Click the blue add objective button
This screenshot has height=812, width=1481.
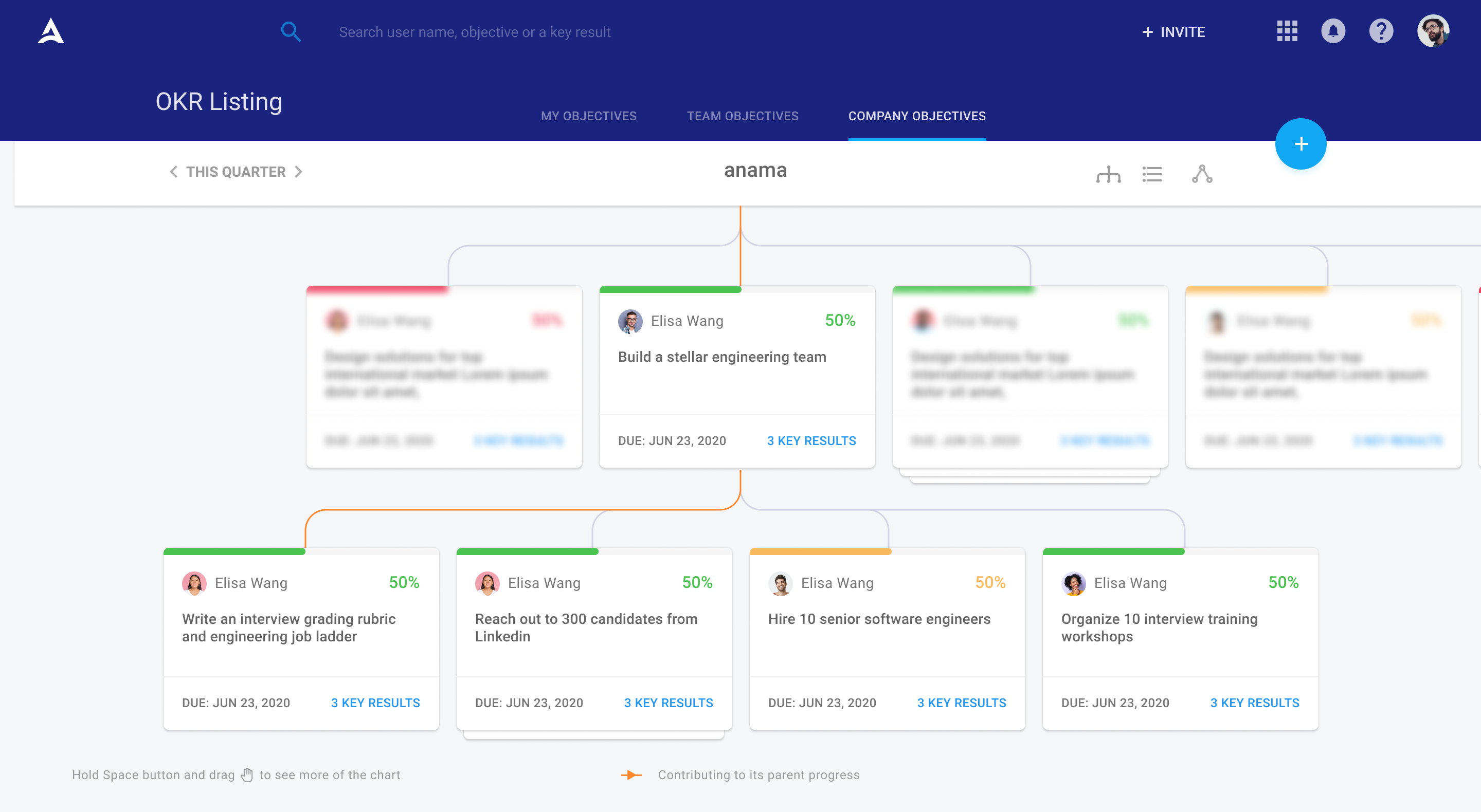[x=1301, y=144]
